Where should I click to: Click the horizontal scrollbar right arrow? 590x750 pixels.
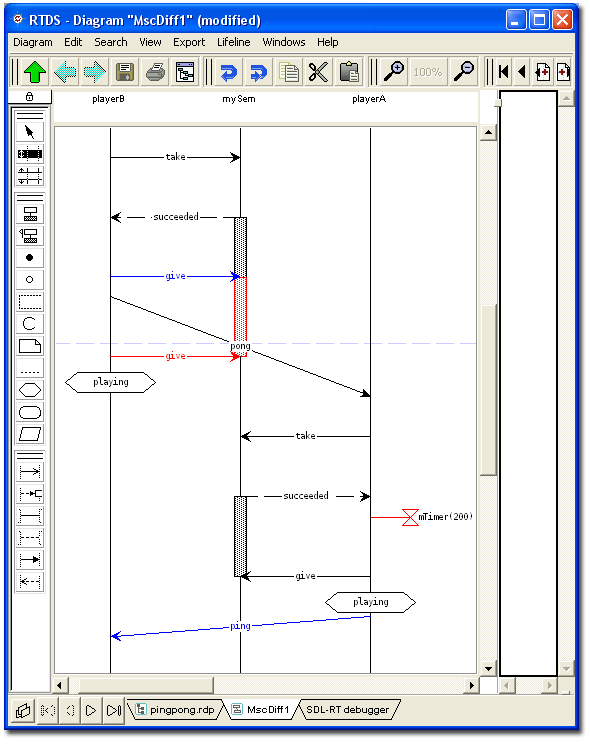click(471, 685)
